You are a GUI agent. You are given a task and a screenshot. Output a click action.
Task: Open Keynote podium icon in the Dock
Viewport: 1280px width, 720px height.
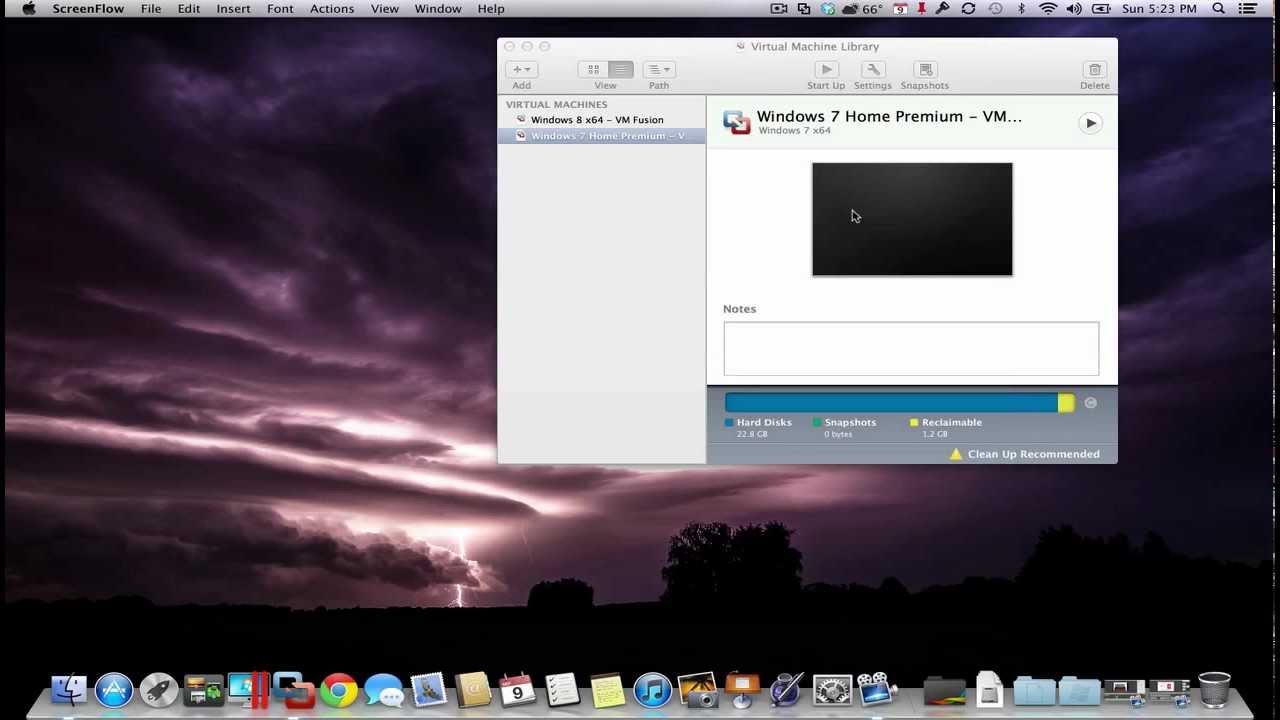[x=742, y=690]
